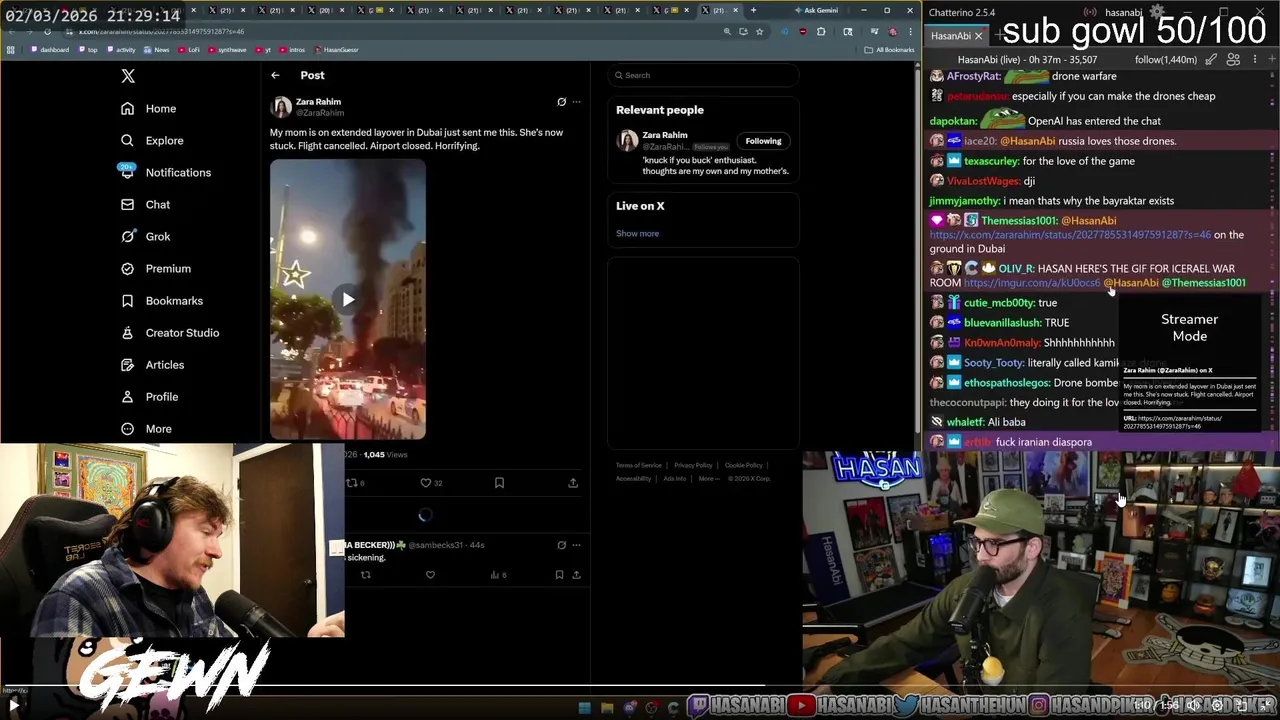The image size is (1280, 720).
Task: Click the Streamer Mode label
Action: tap(1189, 328)
